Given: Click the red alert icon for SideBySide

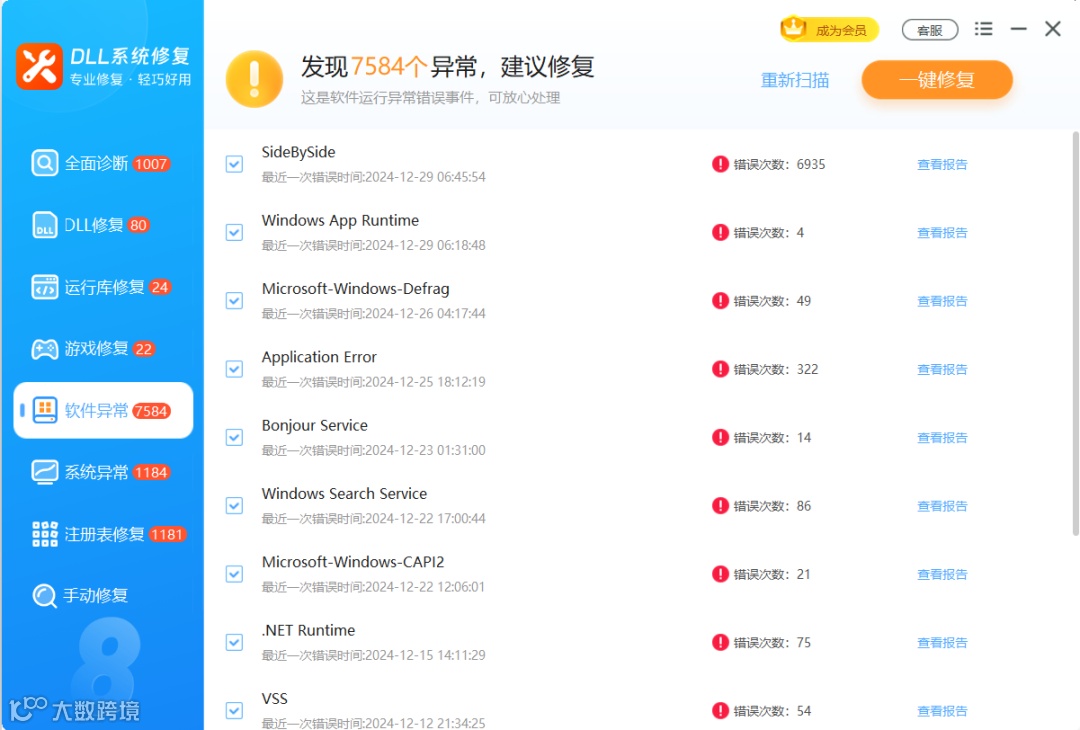Looking at the screenshot, I should pyautogui.click(x=720, y=164).
